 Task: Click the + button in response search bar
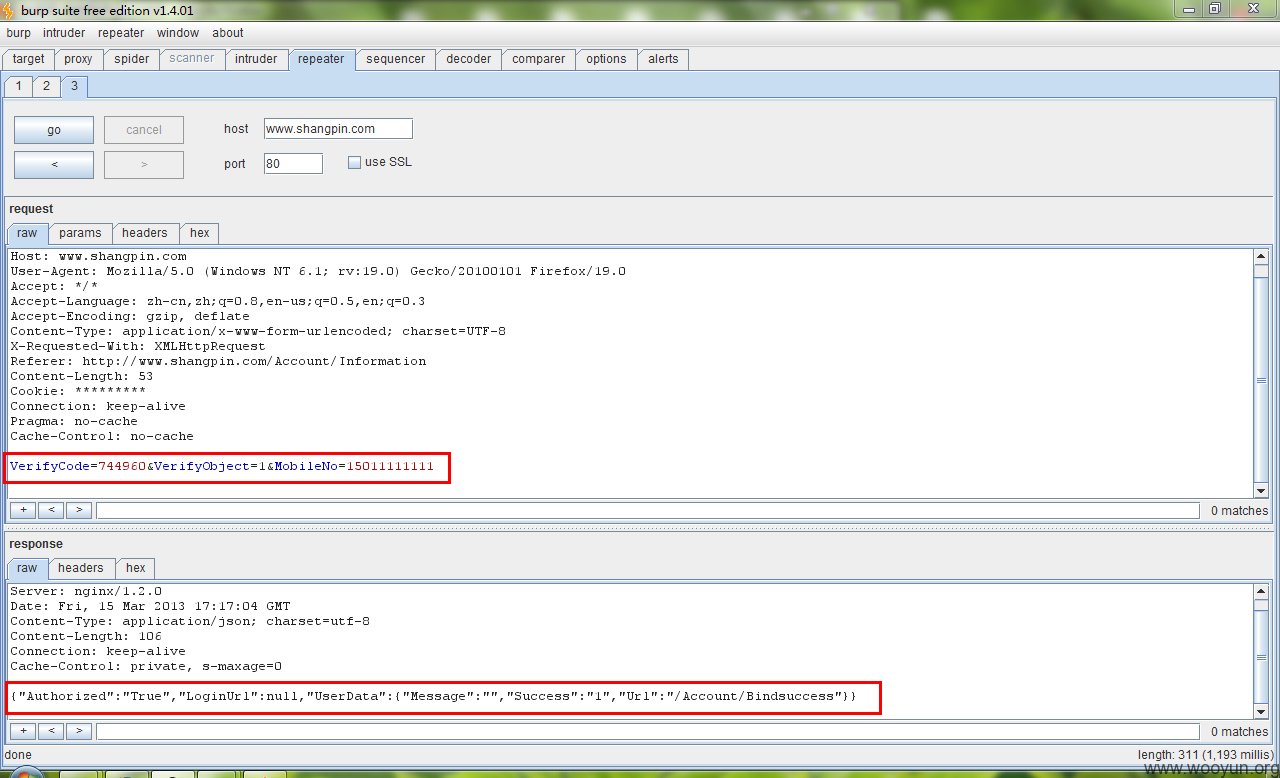click(x=22, y=731)
